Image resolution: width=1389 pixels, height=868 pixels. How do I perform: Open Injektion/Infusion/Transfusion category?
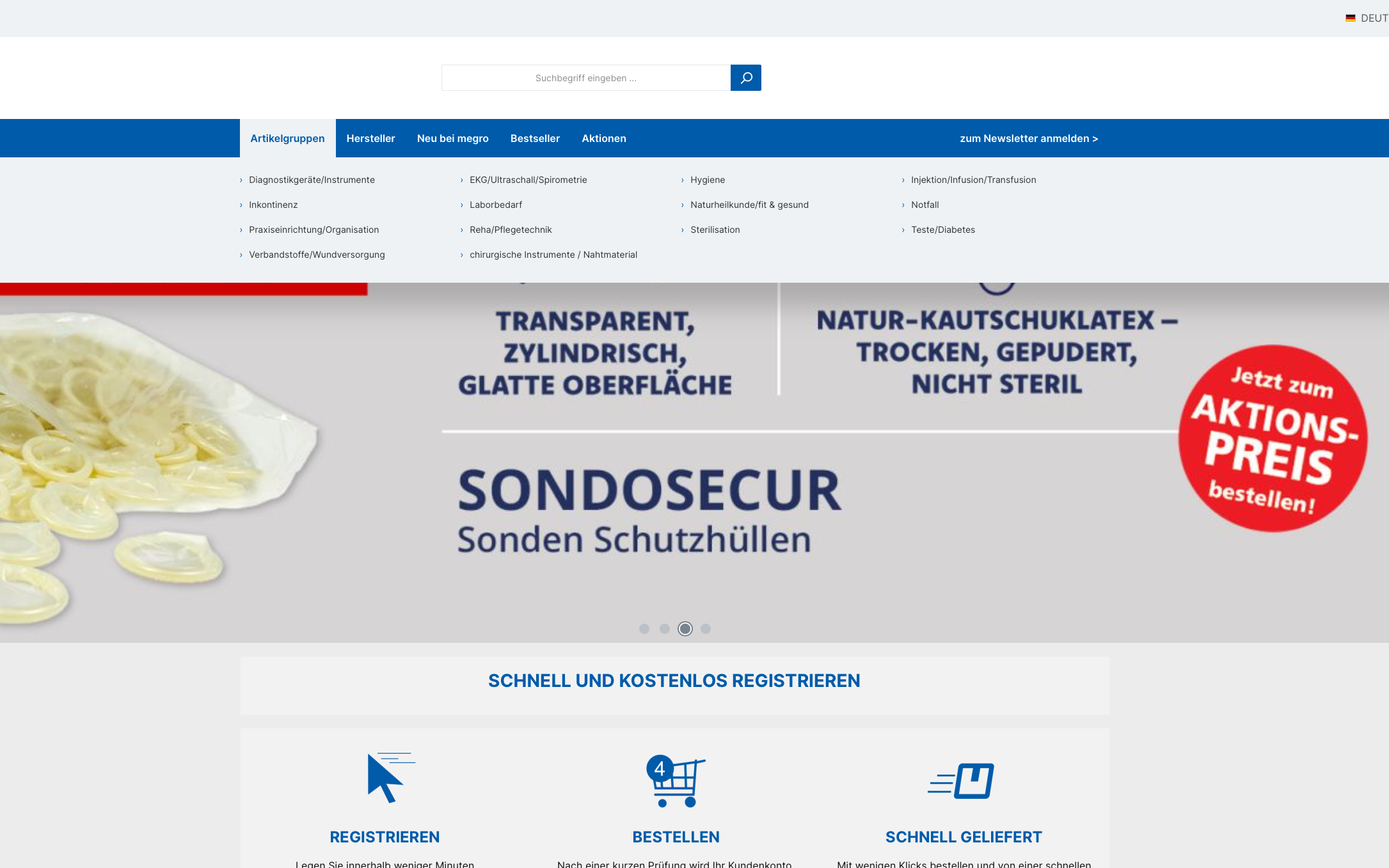(973, 180)
